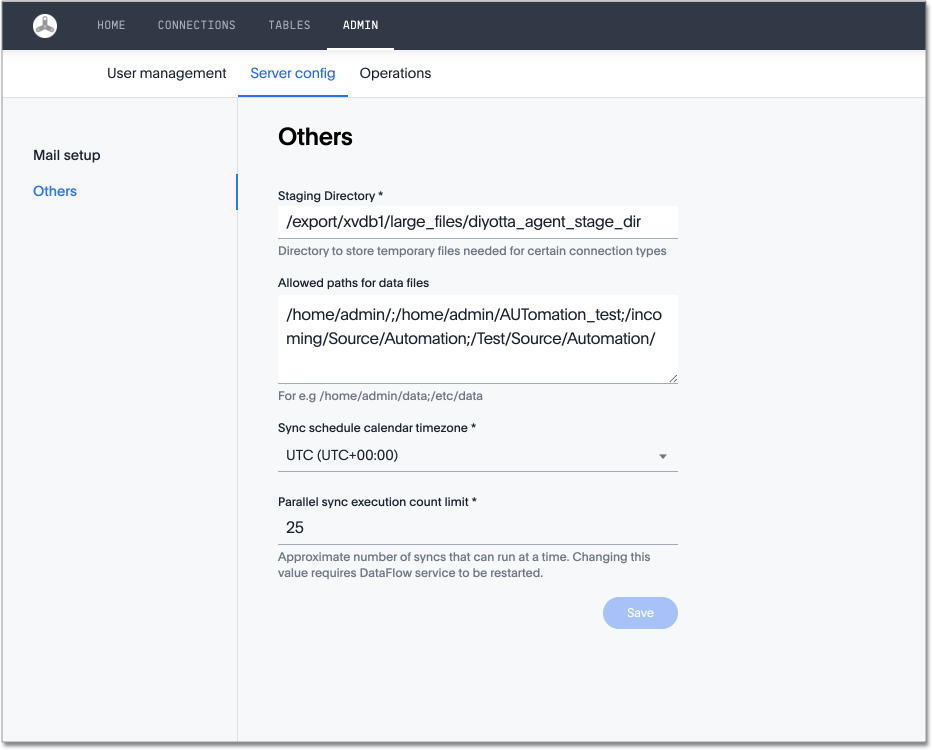The height and width of the screenshot is (750, 932).
Task: Select the ADMIN nav item
Action: pyautogui.click(x=360, y=25)
